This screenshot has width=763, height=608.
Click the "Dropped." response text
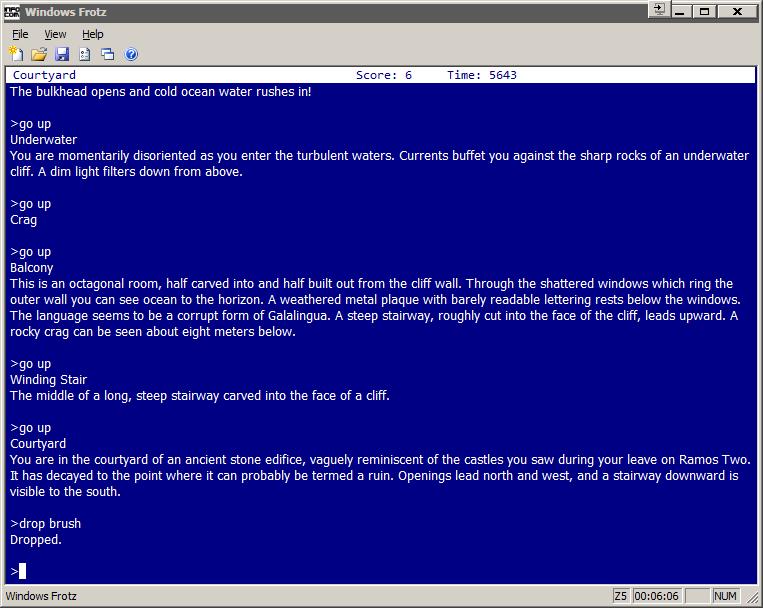pyautogui.click(x=36, y=540)
